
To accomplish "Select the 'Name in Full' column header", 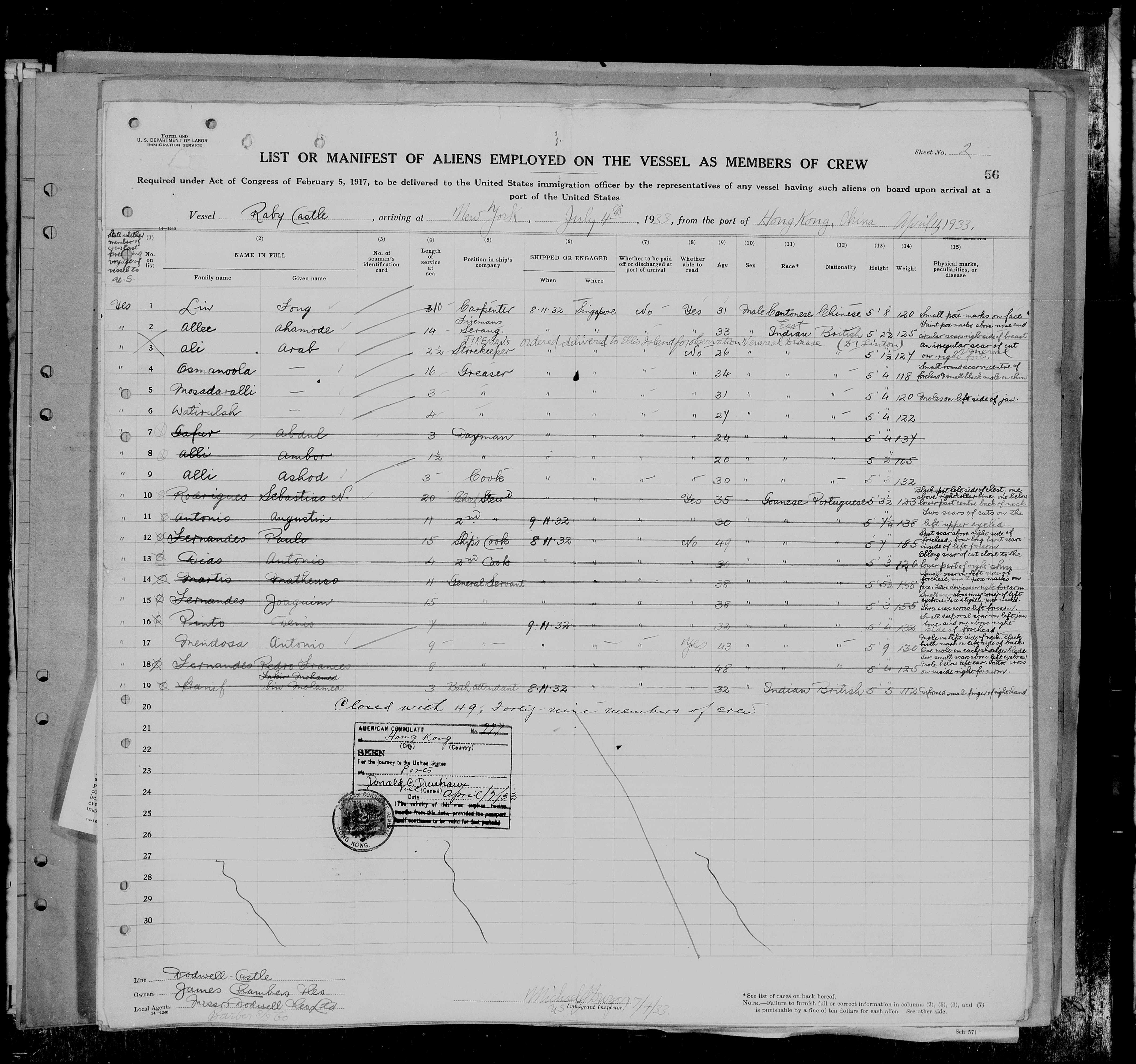I will [260, 255].
